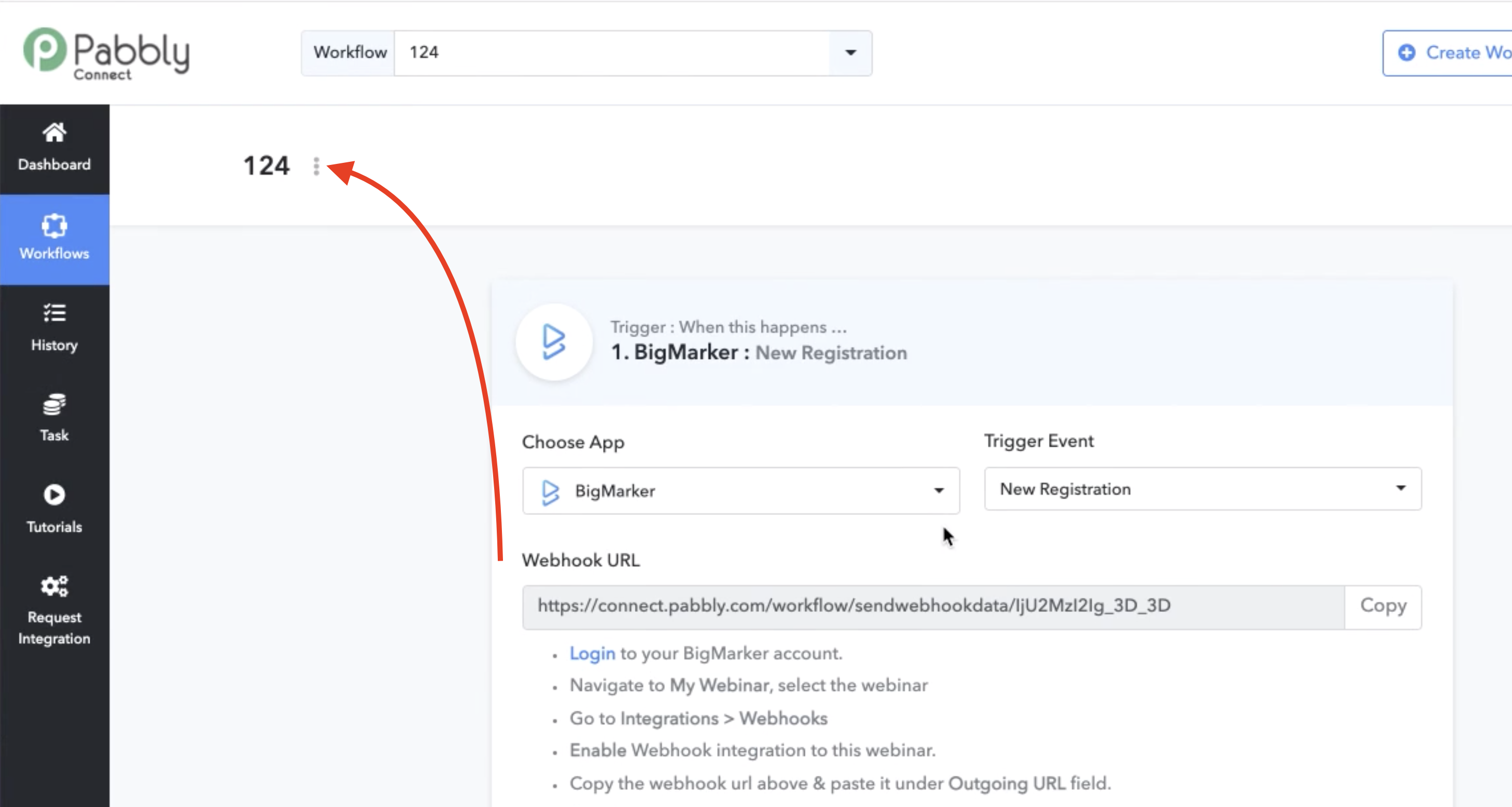Open the History section

pyautogui.click(x=54, y=328)
